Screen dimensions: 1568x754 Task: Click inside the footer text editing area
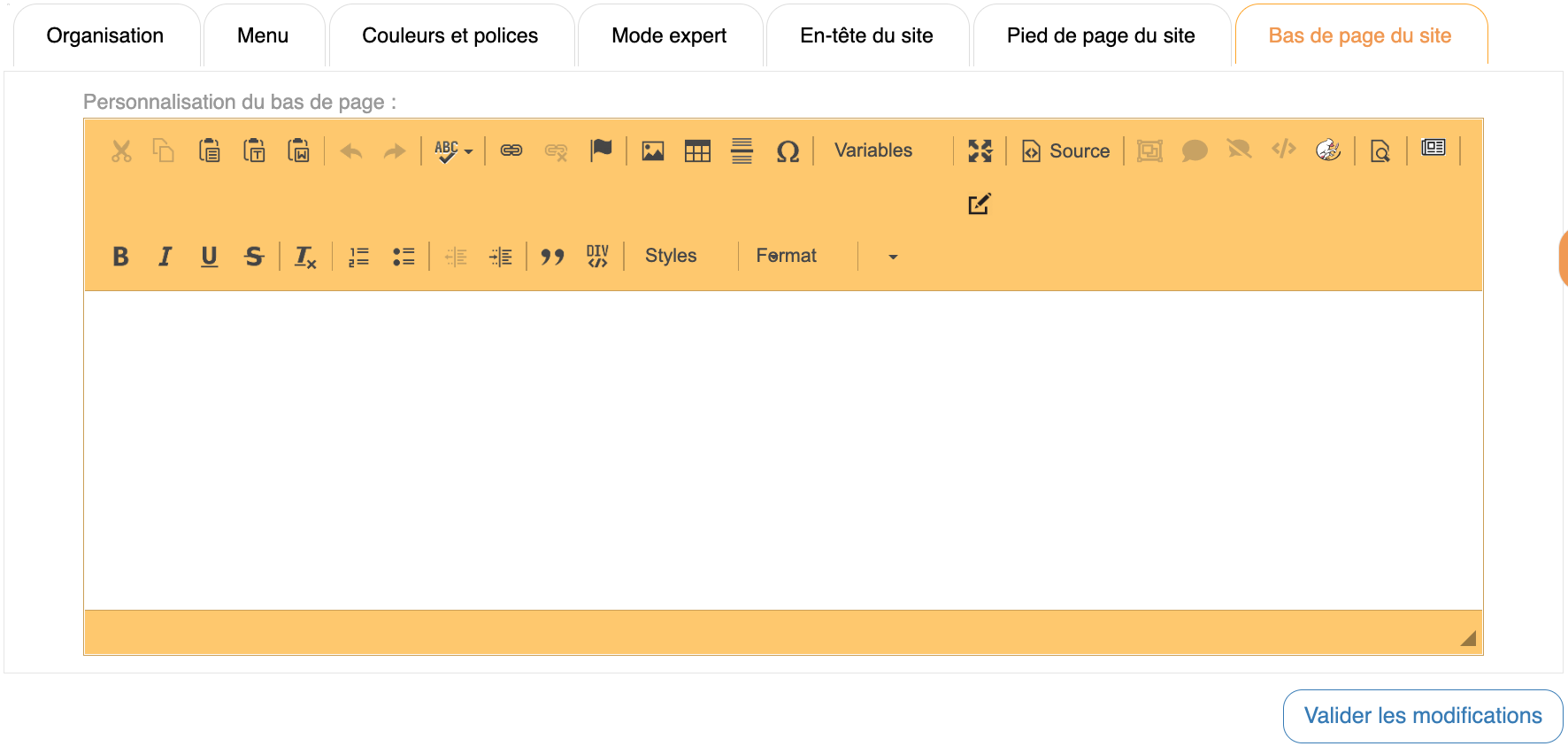[x=783, y=450]
